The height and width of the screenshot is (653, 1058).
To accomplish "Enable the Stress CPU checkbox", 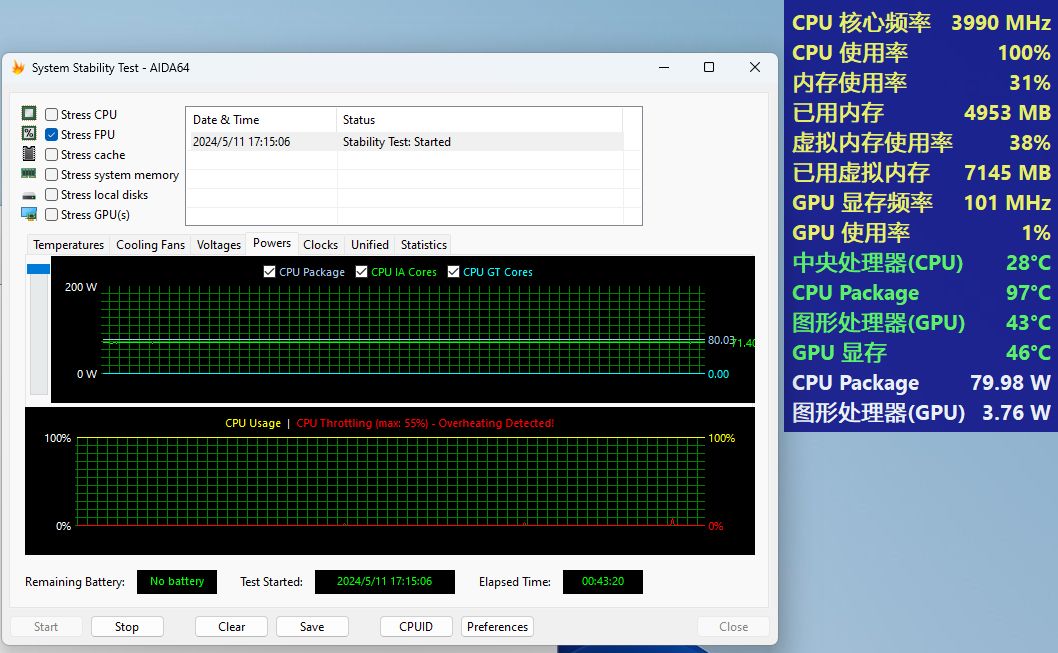I will click(x=51, y=115).
